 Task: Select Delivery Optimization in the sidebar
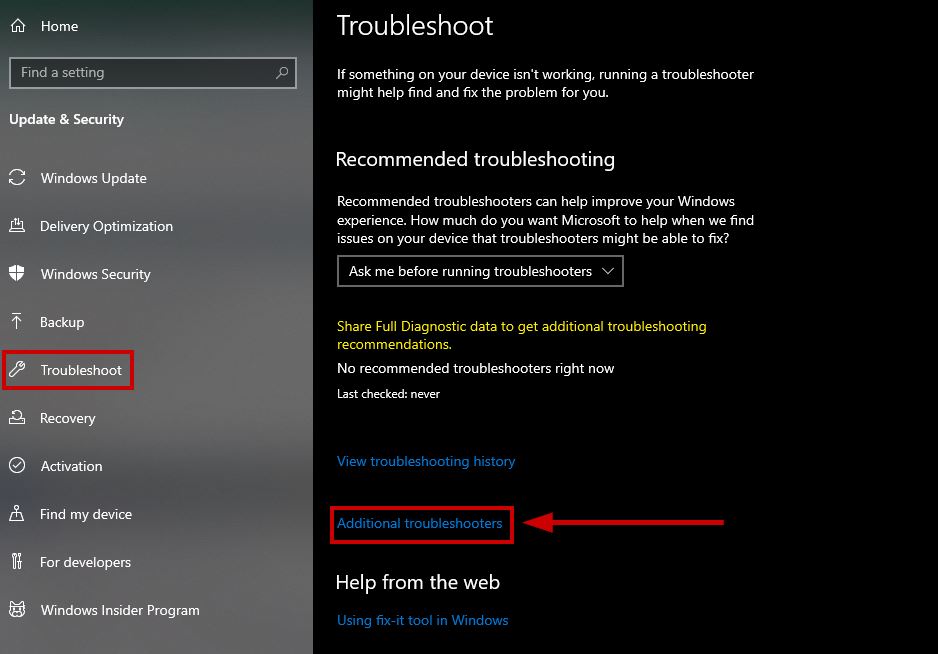point(106,226)
